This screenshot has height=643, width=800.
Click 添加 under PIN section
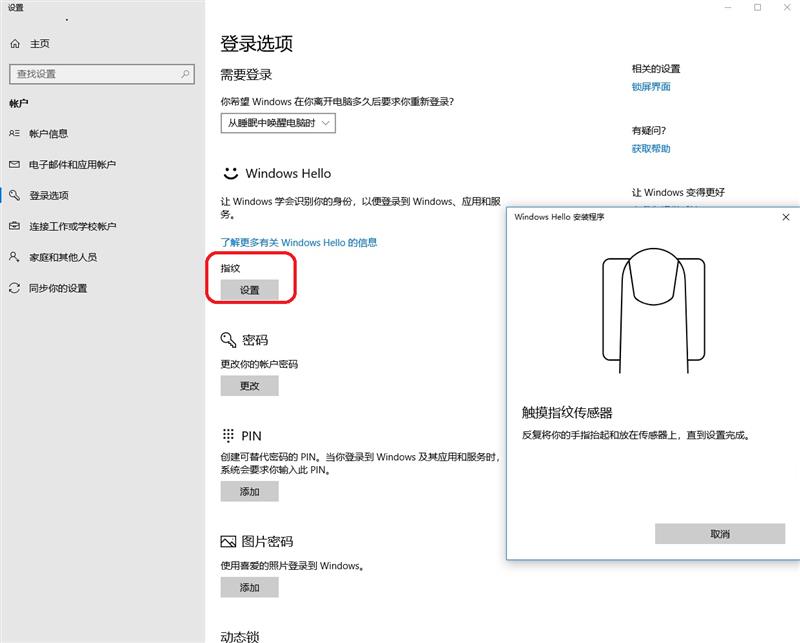point(249,491)
